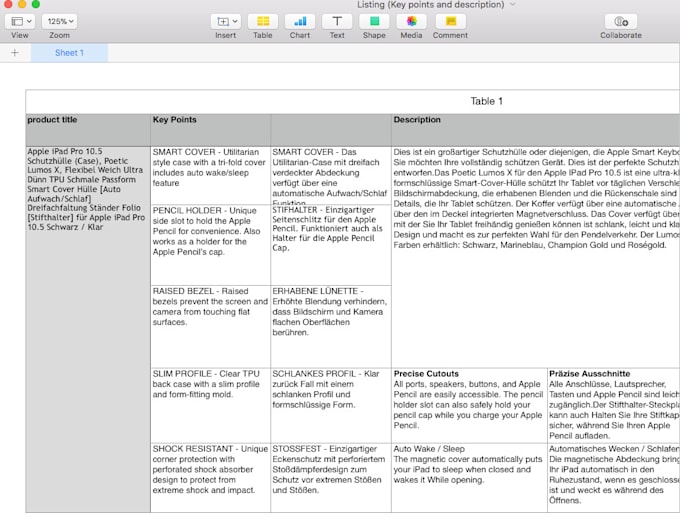Select the 'ERHABENE LÜNETTE' cell
680x513 pixels.
pos(331,327)
